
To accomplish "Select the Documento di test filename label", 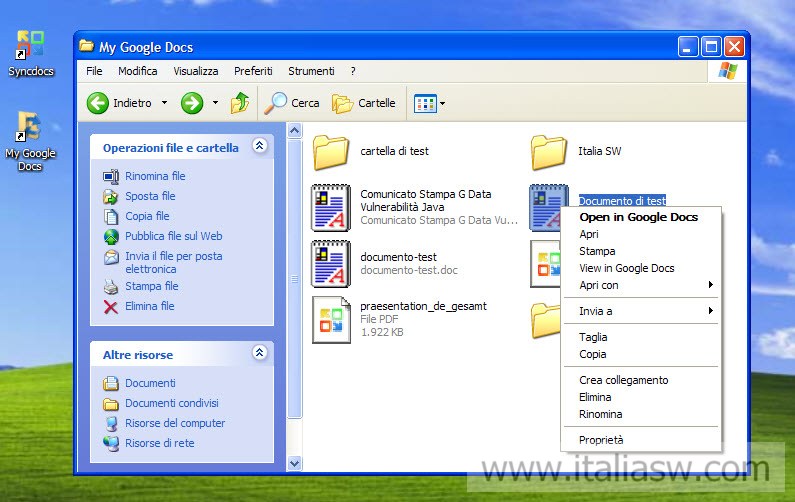I will coord(622,201).
